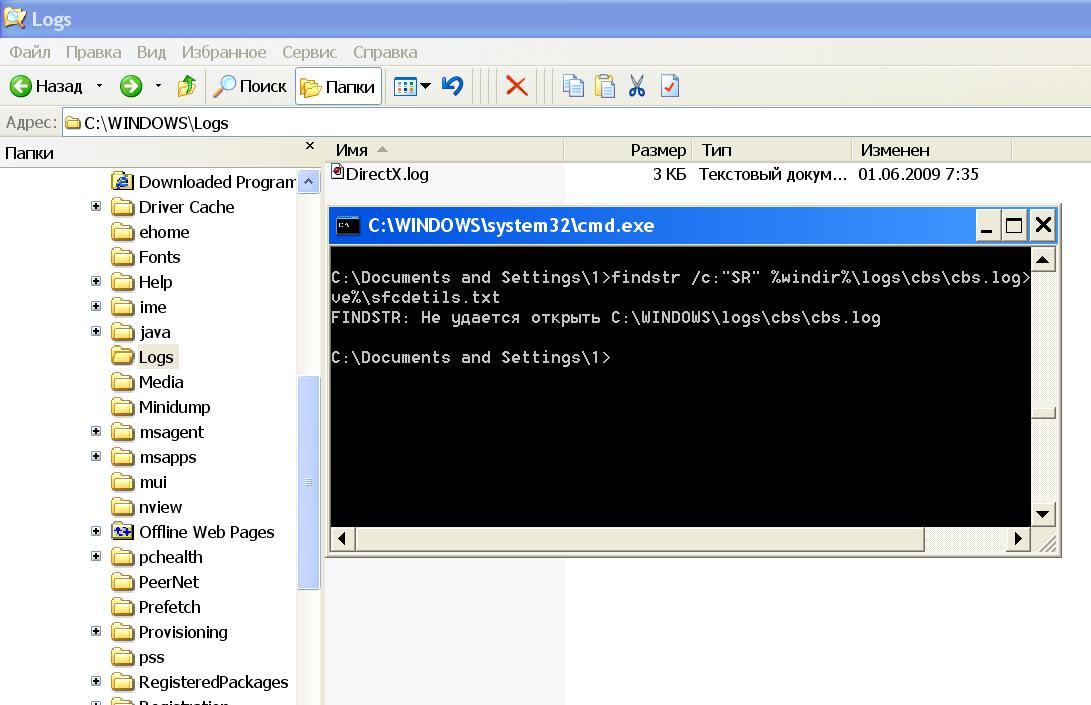Go up one folder level icon
Image resolution: width=1091 pixels, height=705 pixels.
pyautogui.click(x=187, y=87)
